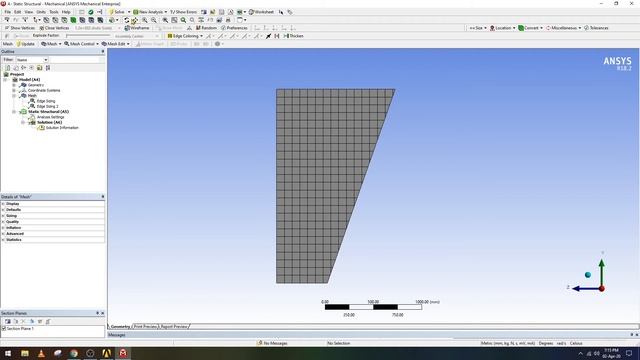The width and height of the screenshot is (640, 360).
Task: Click the Solve button in the toolbar
Action: click(117, 12)
